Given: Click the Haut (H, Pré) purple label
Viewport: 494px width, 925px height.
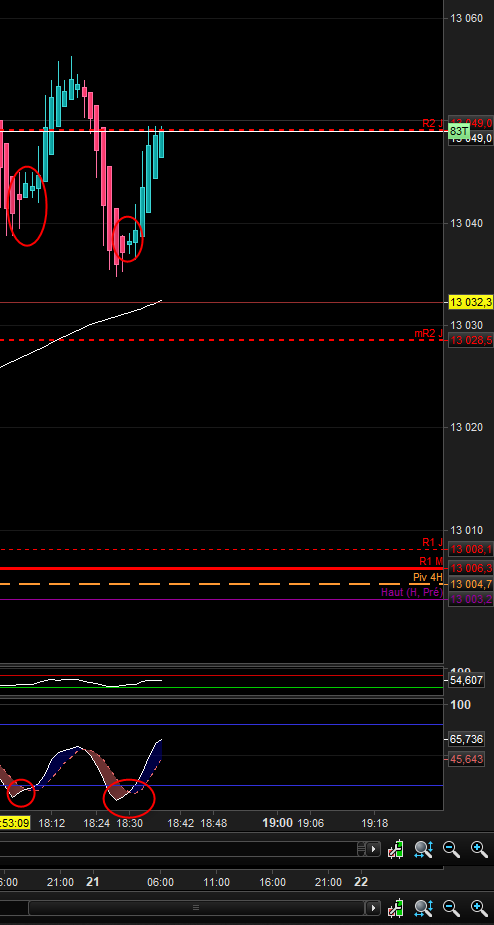Looking at the screenshot, I should [412, 592].
